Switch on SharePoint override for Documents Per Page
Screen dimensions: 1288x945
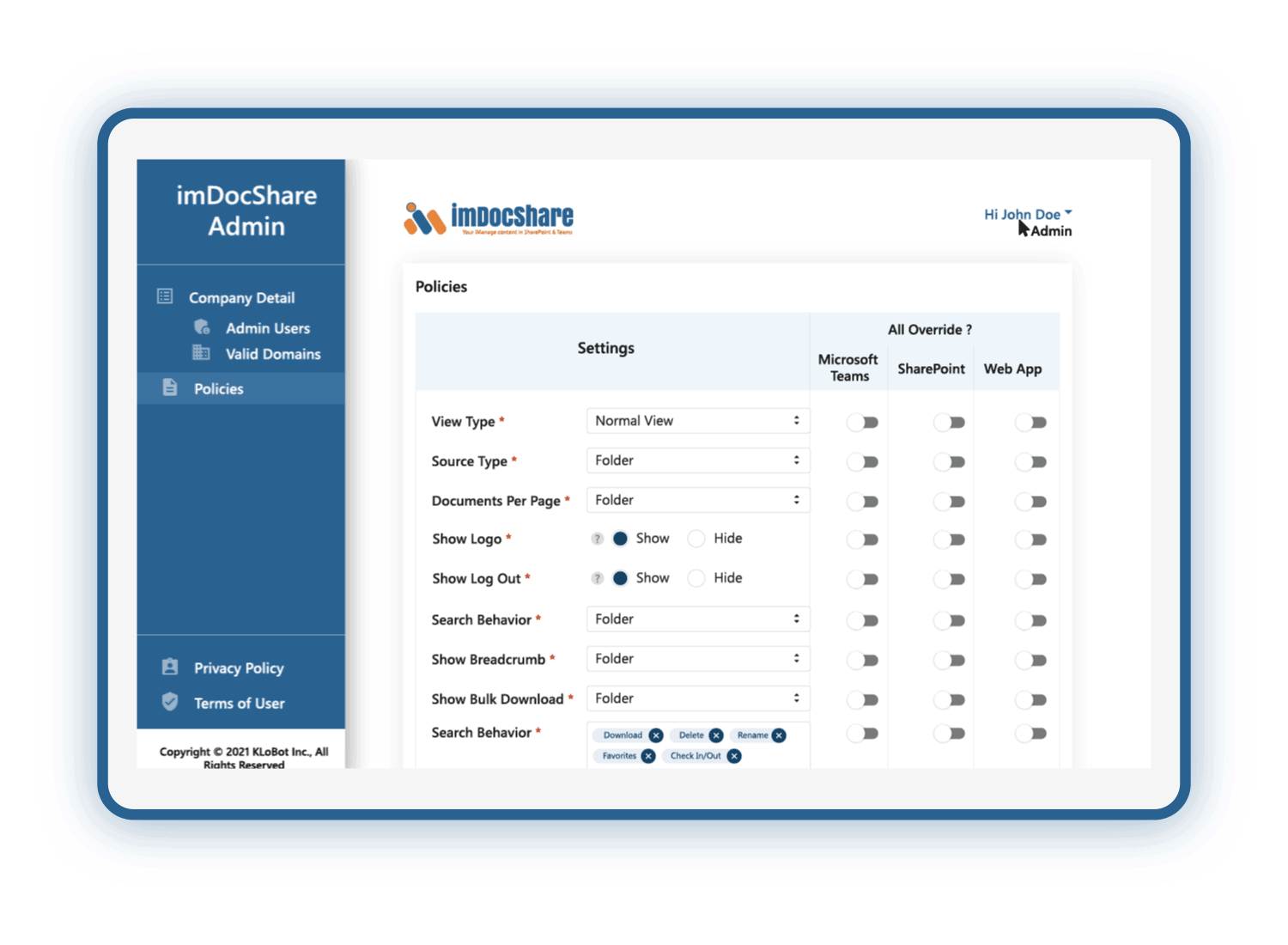click(x=949, y=501)
